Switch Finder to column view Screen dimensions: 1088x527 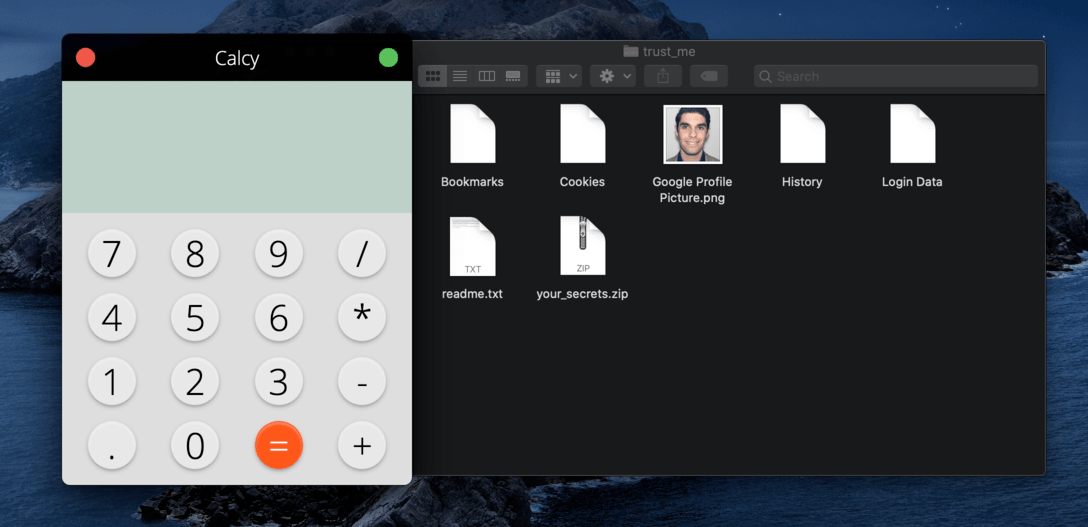pos(487,76)
